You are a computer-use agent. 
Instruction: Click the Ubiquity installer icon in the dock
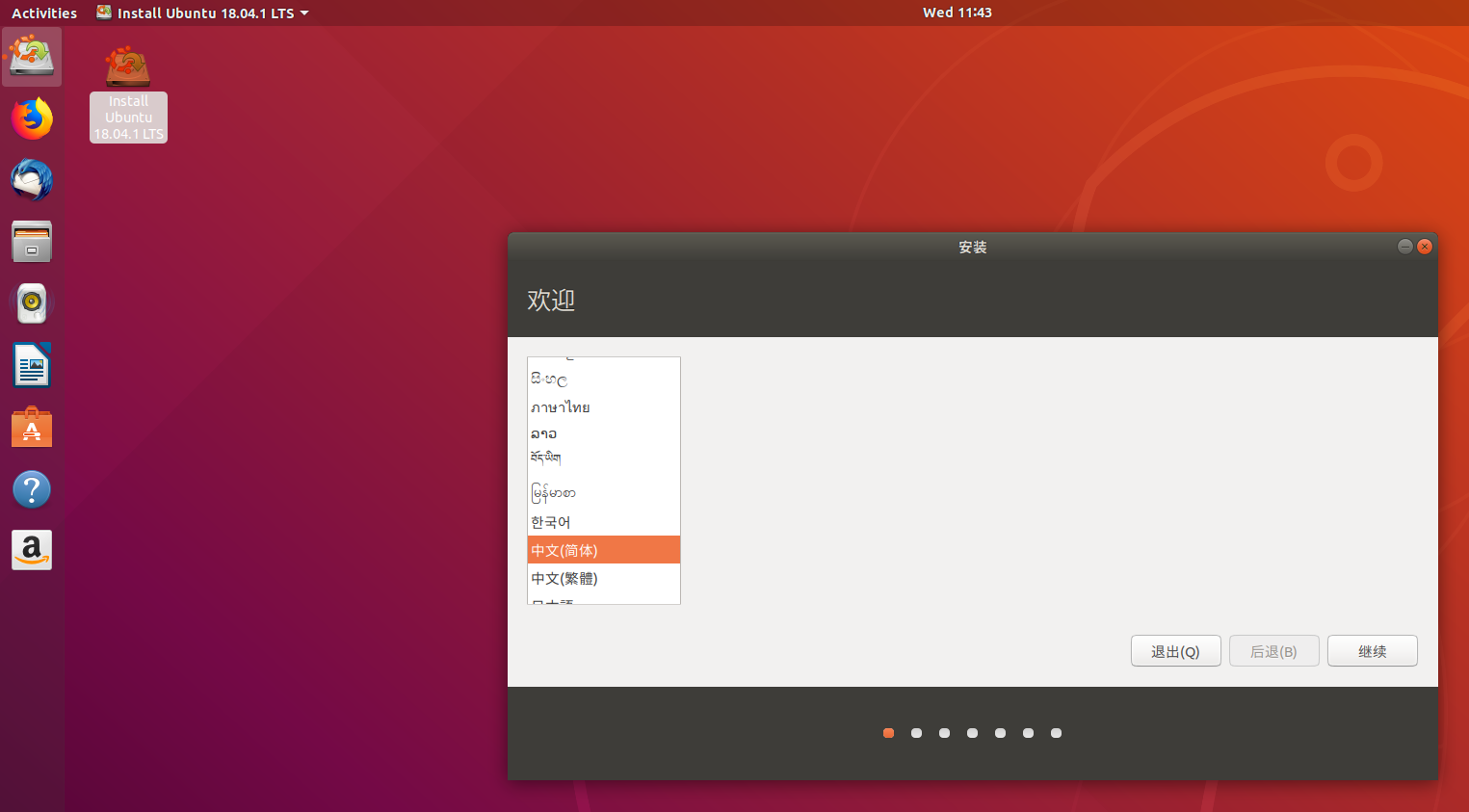tap(32, 56)
